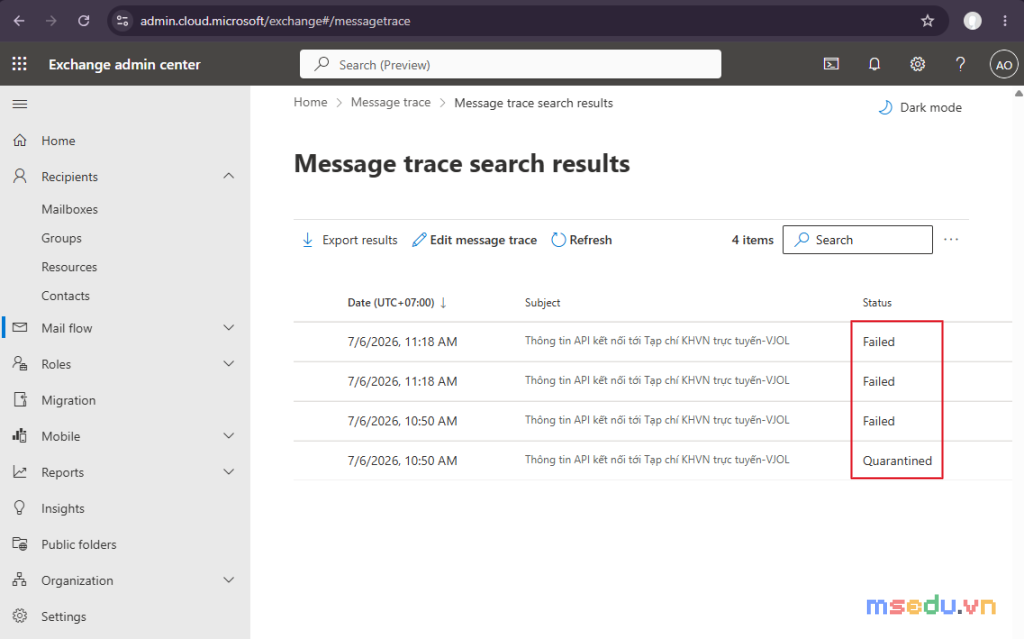Viewport: 1024px width, 639px height.
Task: Click the Insights lightbulb icon
Action: tap(20, 508)
